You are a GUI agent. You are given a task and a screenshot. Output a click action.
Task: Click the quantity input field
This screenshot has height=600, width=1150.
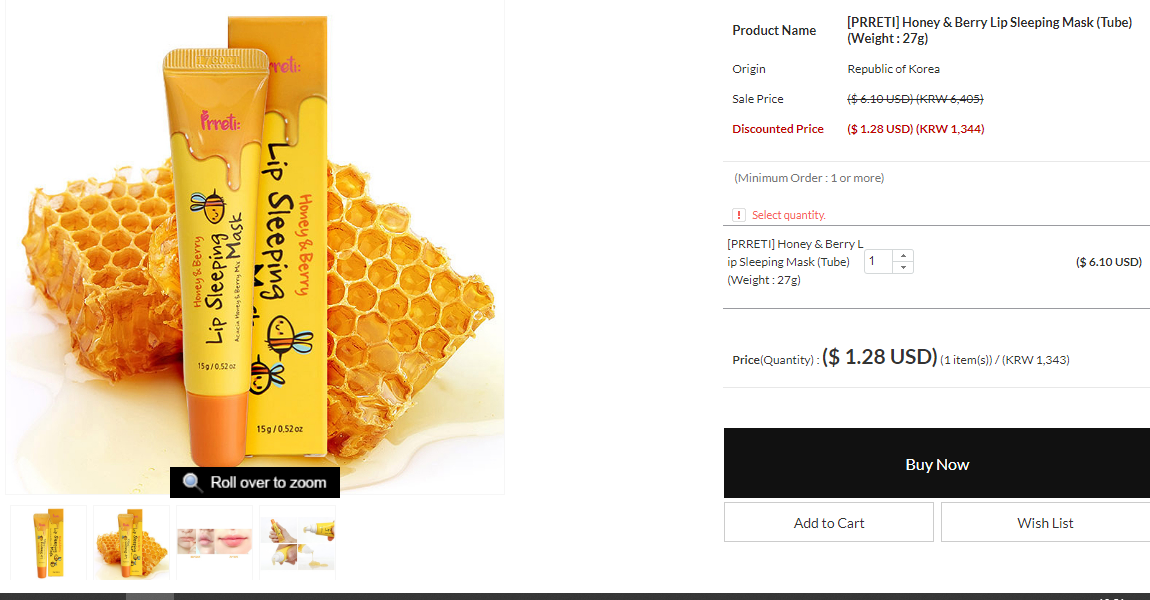click(878, 262)
